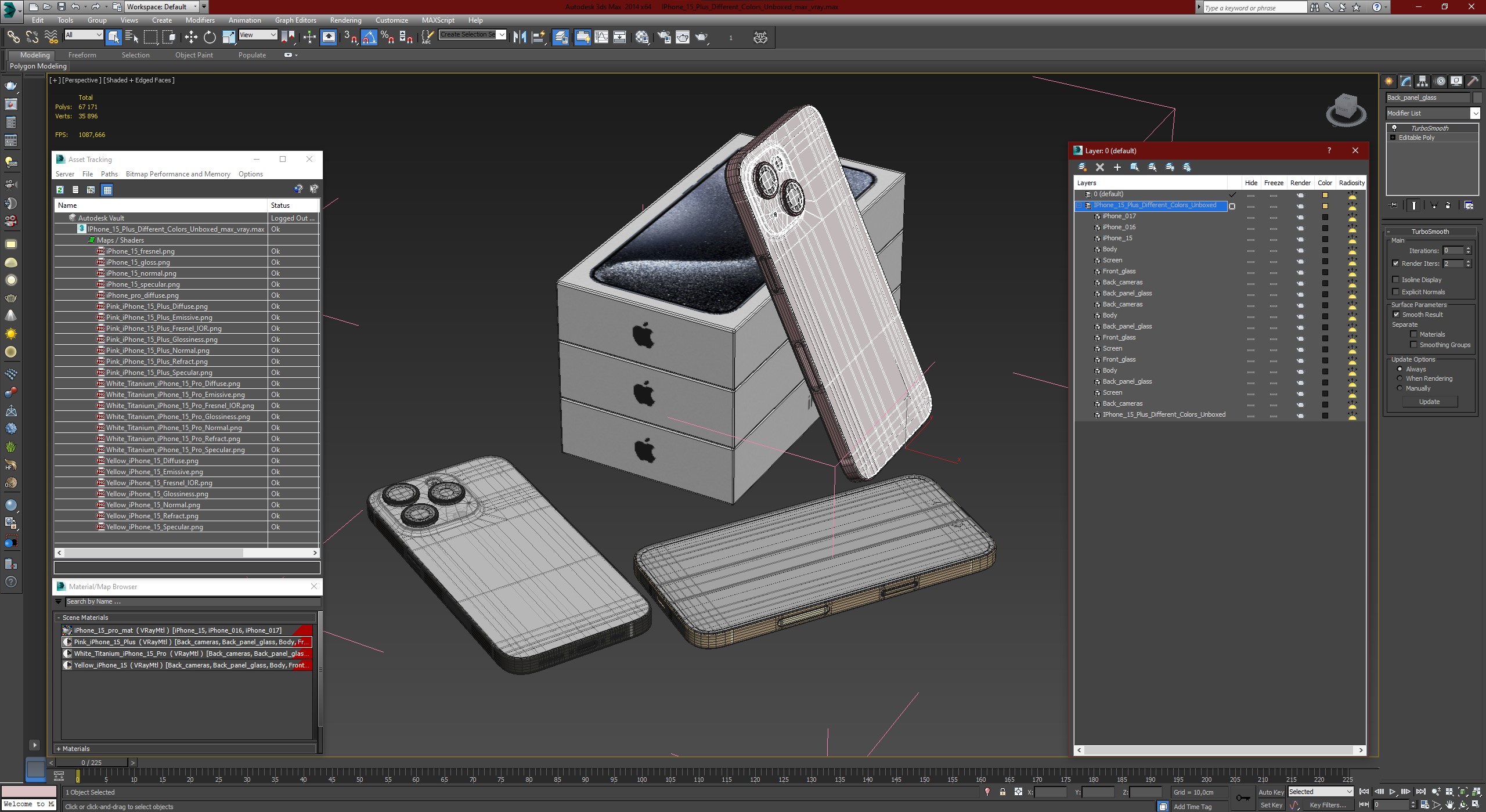
Task: Enable Separate by Smoothing Groups checkbox
Action: 1413,345
